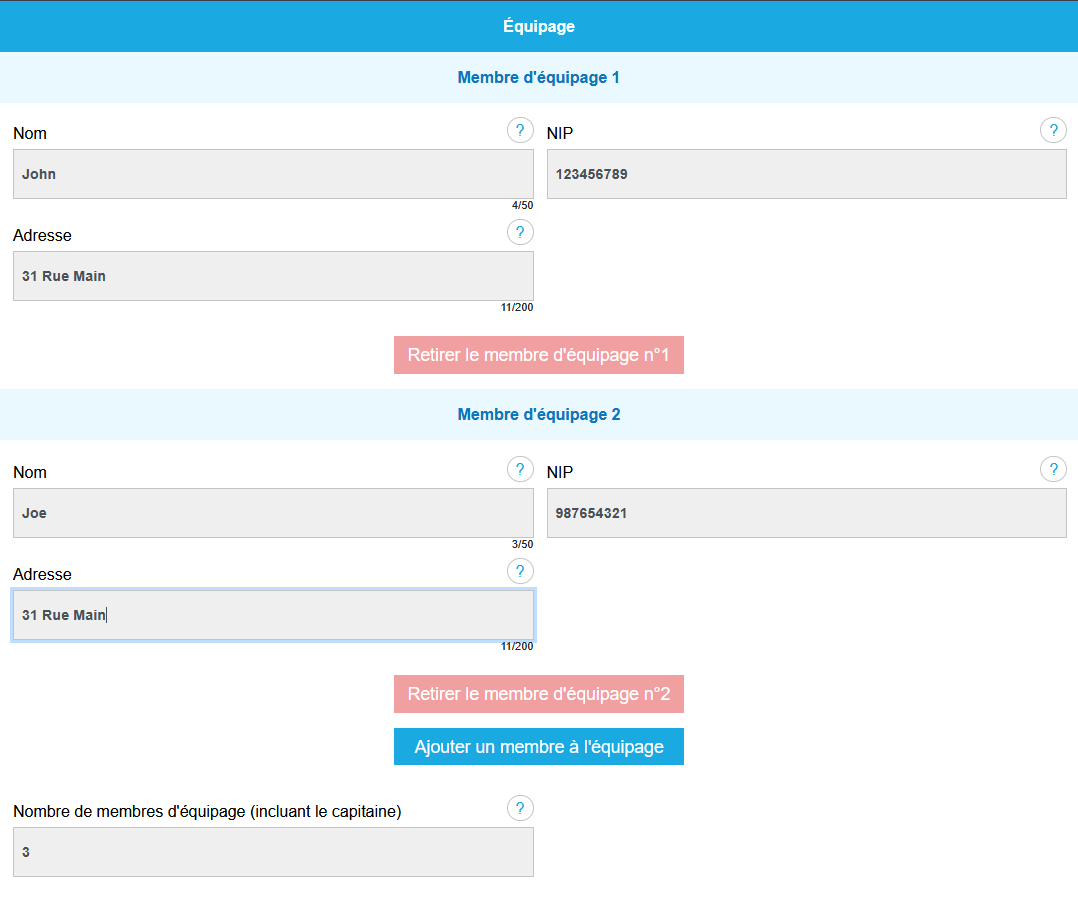Select the NIP field with 123456789
Screen dimensions: 1078x910
click(806, 174)
